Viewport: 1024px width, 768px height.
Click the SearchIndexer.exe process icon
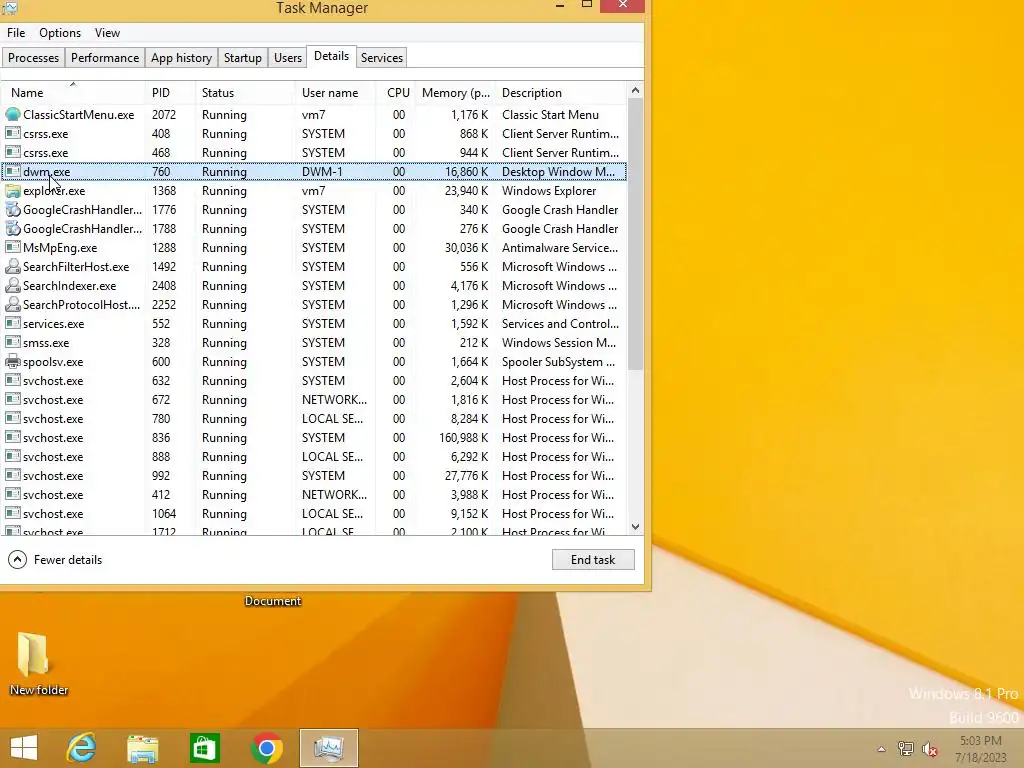pyautogui.click(x=12, y=285)
